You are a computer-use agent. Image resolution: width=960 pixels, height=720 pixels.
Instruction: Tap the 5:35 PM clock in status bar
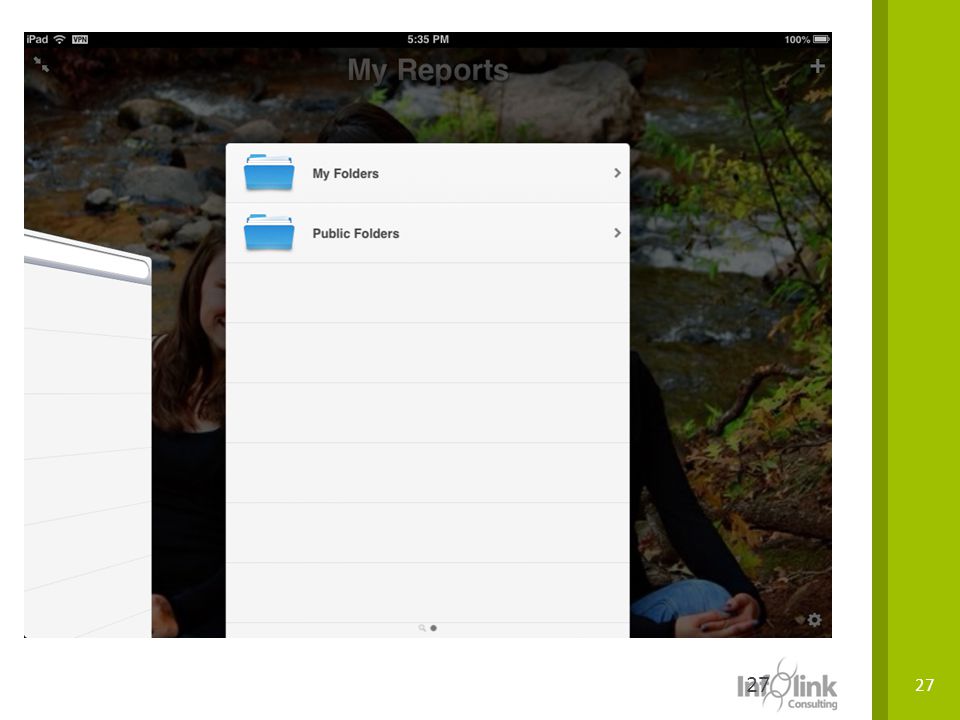click(x=428, y=39)
